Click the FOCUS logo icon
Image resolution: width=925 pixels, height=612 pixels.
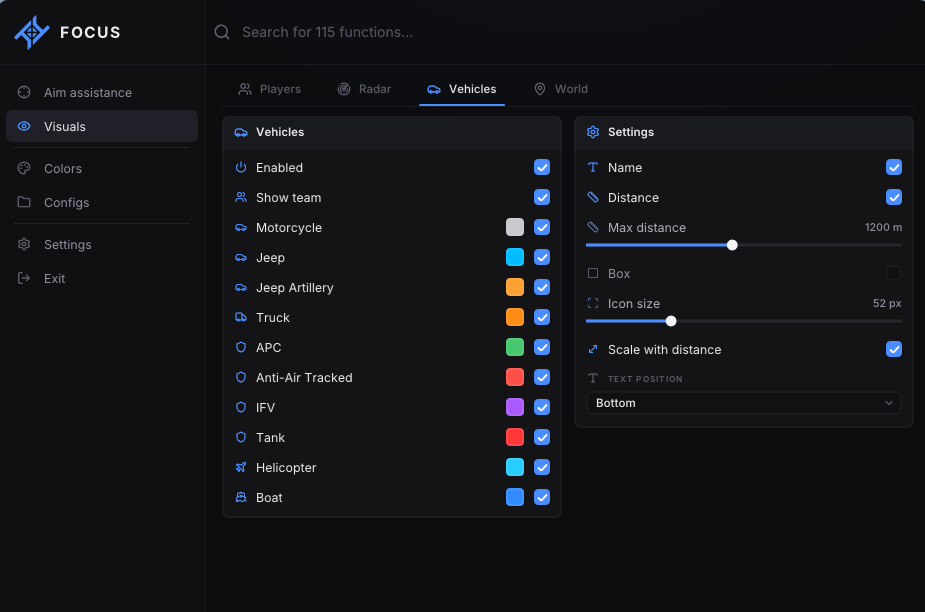coord(32,32)
